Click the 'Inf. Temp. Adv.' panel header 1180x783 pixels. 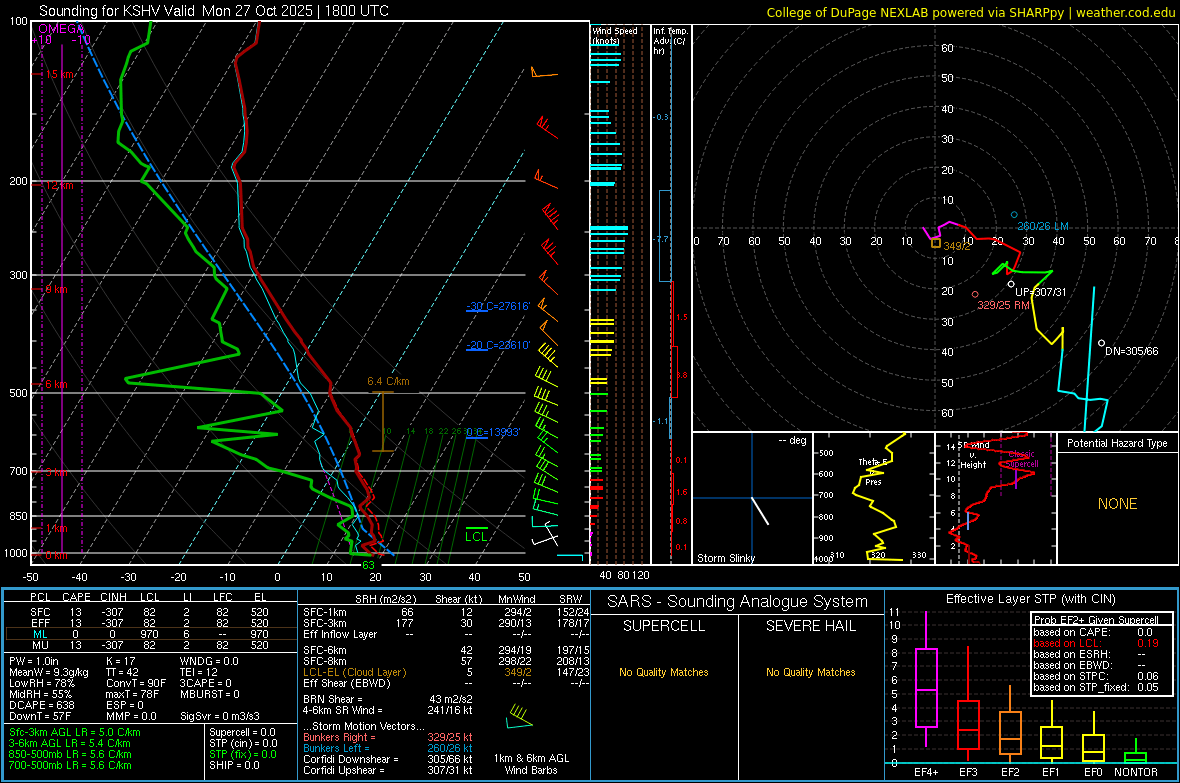[671, 41]
